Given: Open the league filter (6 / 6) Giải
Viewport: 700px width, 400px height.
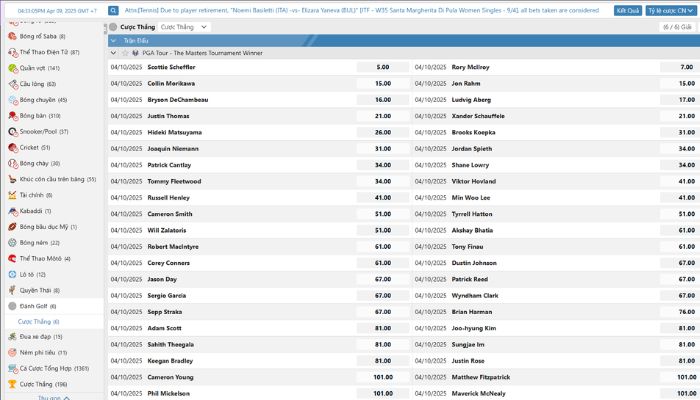Looking at the screenshot, I should tap(677, 27).
